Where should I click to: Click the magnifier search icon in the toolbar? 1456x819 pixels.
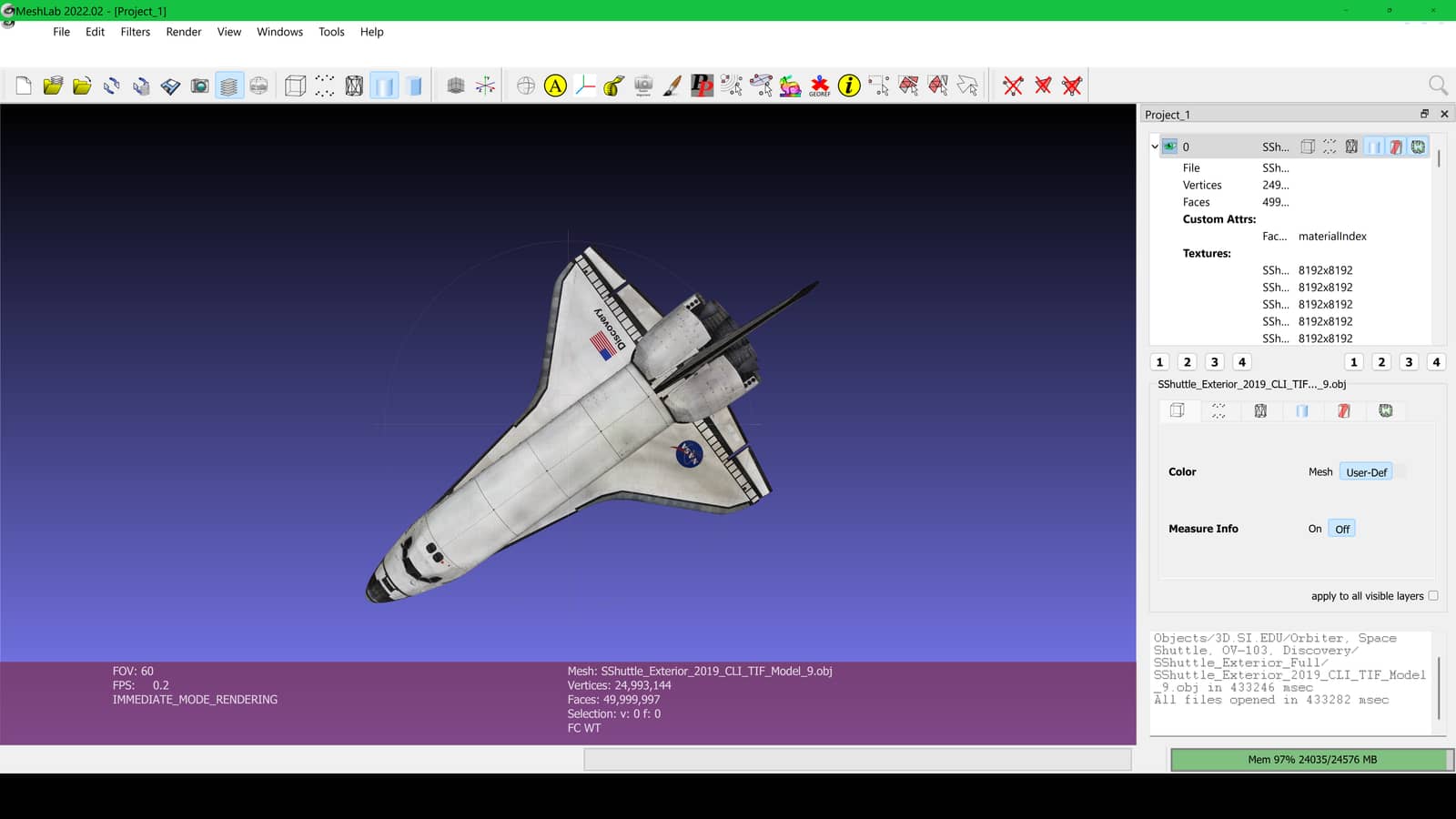1438,86
